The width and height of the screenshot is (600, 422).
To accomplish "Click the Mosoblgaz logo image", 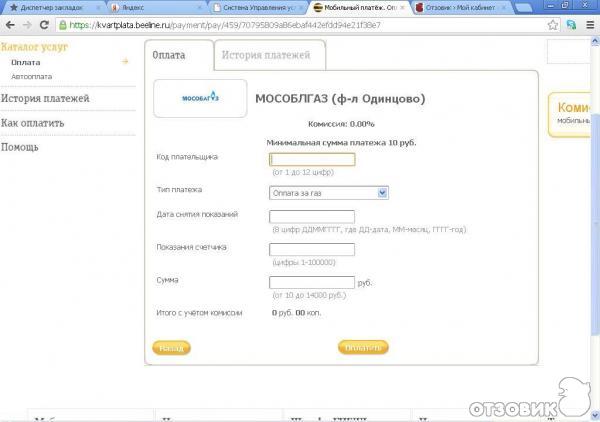I will click(200, 99).
